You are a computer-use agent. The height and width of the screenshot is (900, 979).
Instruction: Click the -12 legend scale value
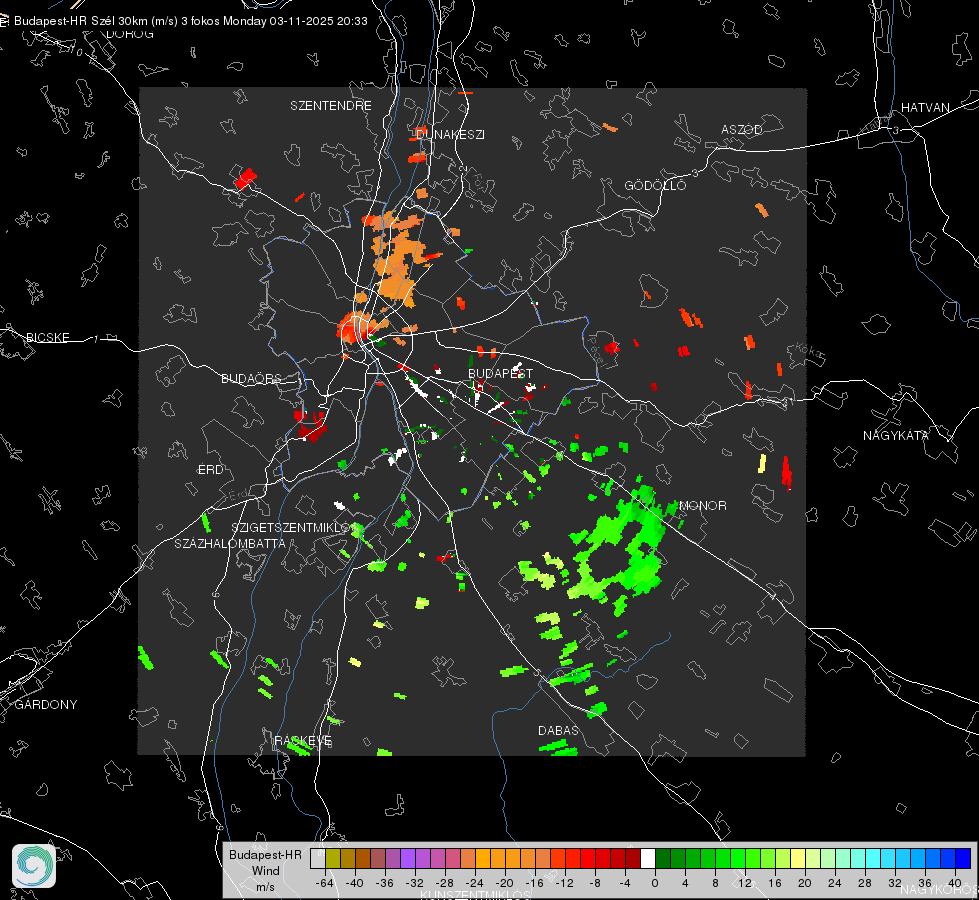(564, 883)
